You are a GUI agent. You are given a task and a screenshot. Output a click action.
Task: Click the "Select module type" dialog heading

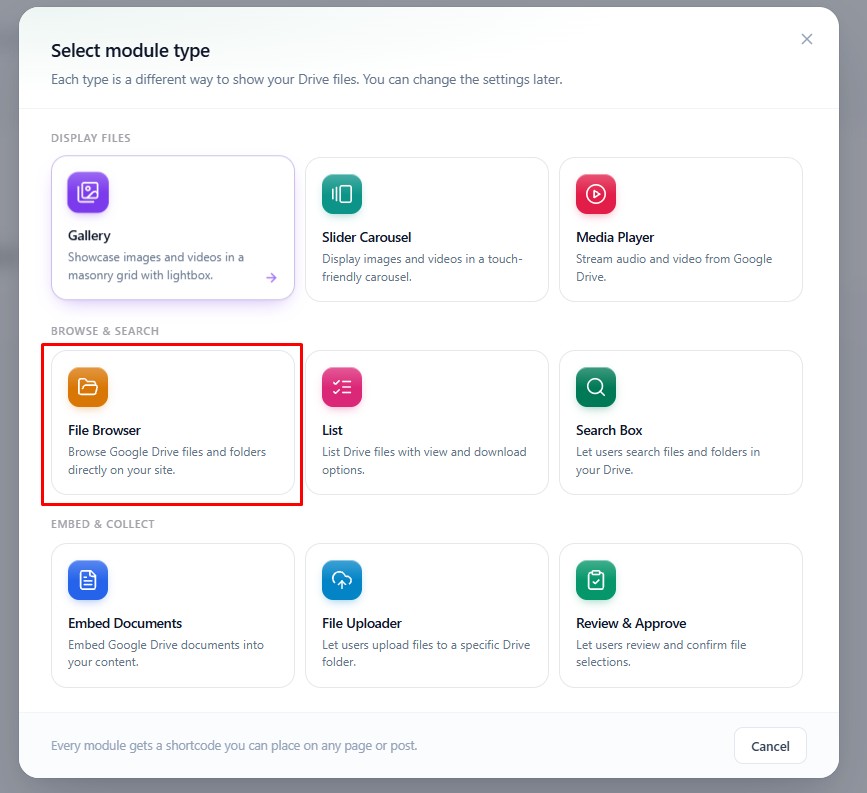[130, 51]
